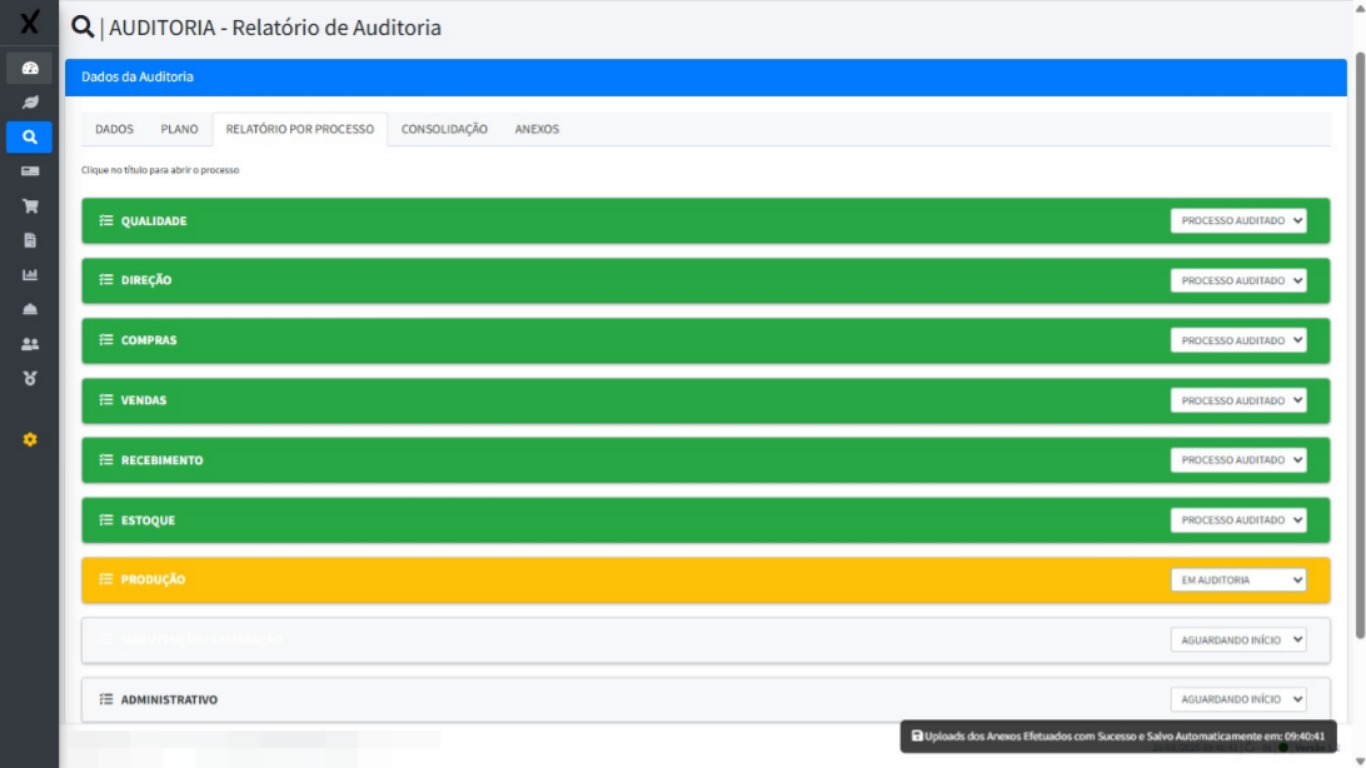Screen dimensions: 1366x768
Task: Open the RECEBIMENTO process title
Action: click(161, 461)
